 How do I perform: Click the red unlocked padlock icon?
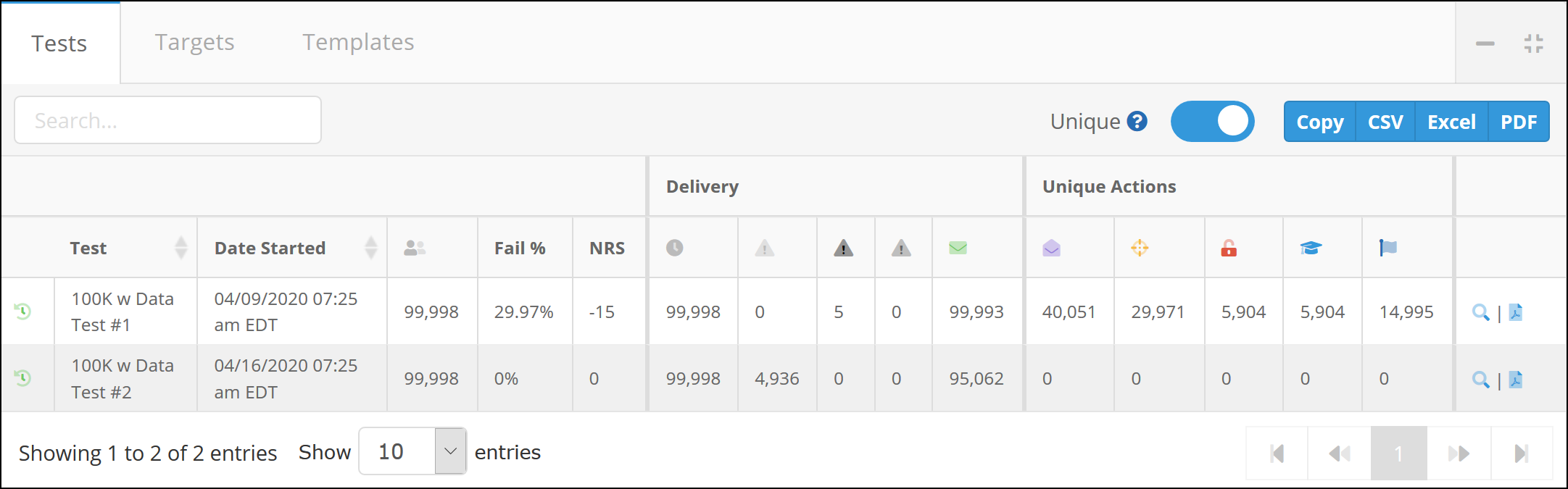[1229, 248]
